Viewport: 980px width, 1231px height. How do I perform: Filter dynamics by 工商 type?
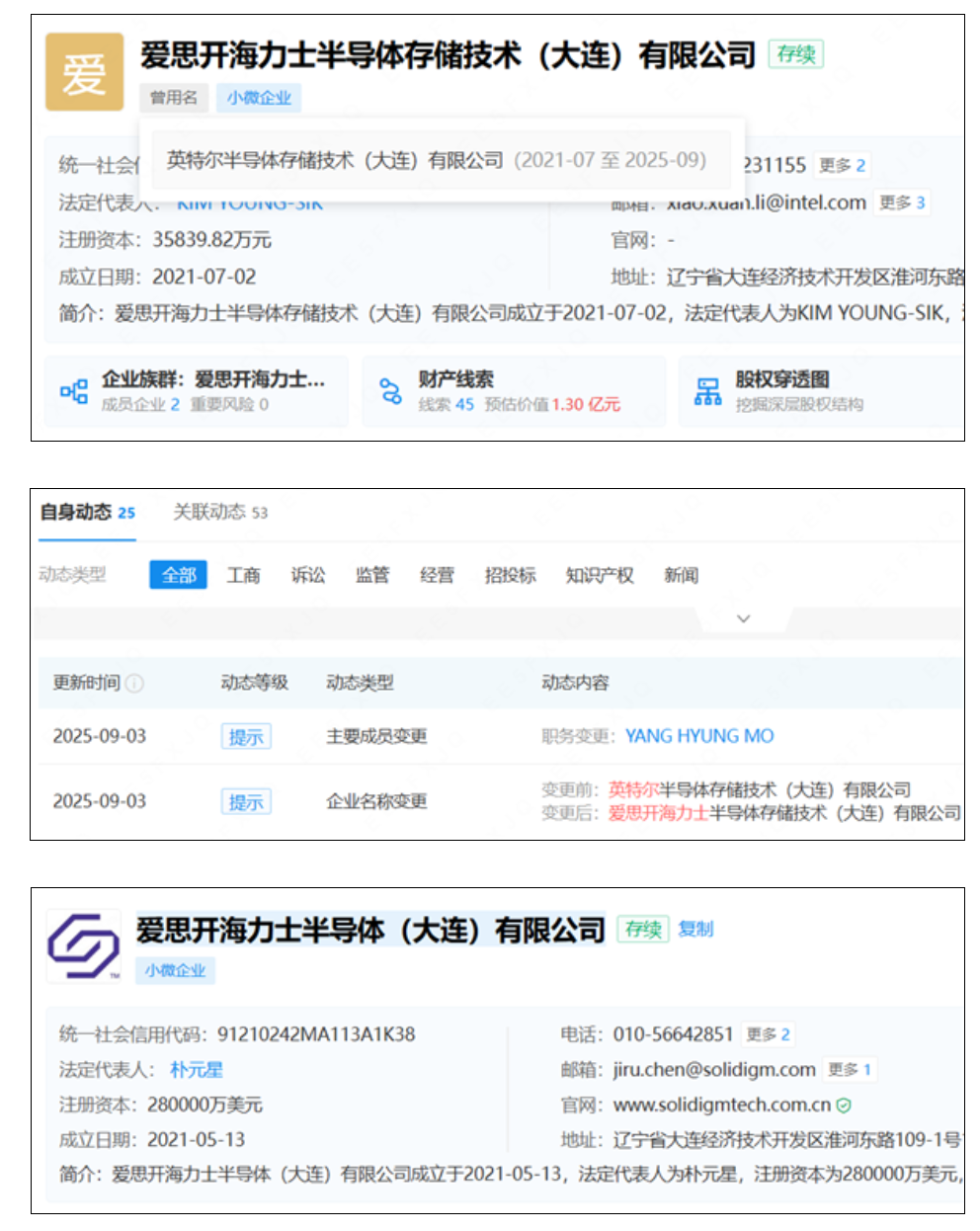click(244, 575)
